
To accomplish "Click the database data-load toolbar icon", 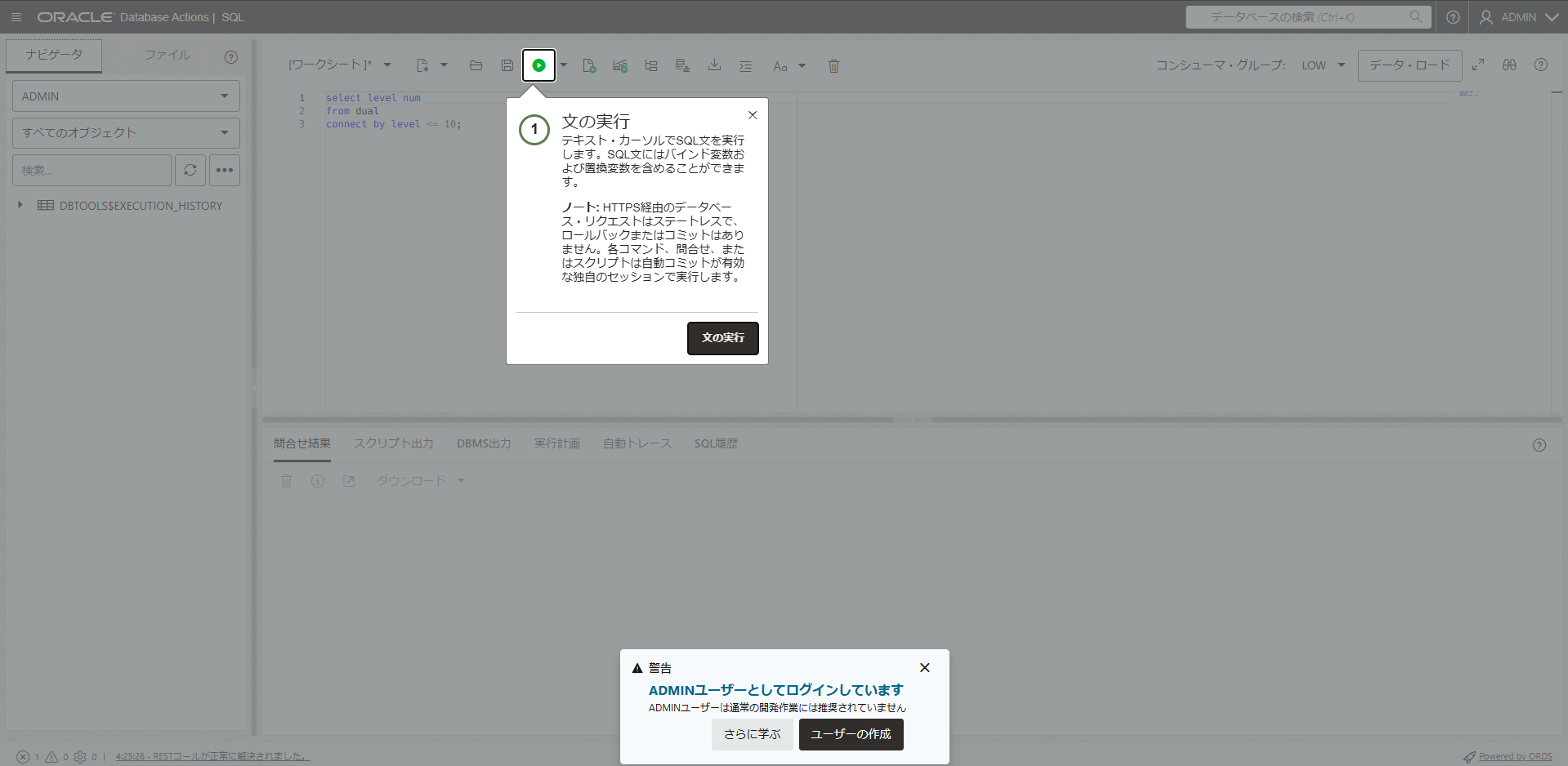I will 683,65.
